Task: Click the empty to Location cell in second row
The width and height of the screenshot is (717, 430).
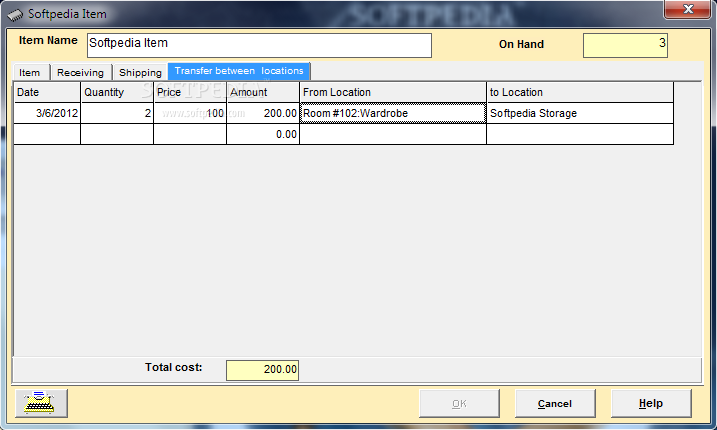Action: pos(580,134)
